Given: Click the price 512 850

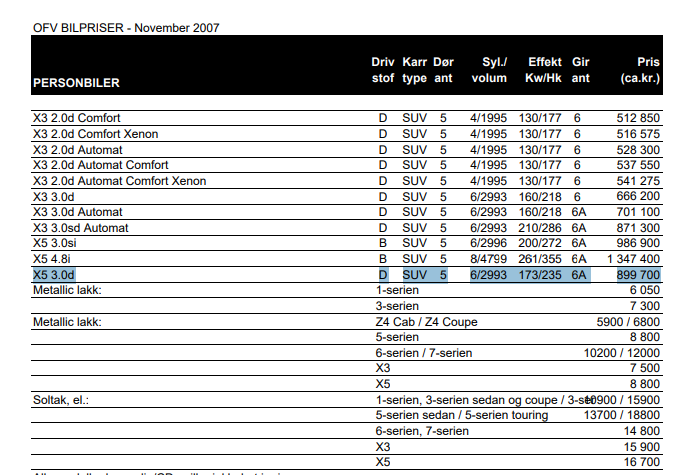Looking at the screenshot, I should (636, 118).
